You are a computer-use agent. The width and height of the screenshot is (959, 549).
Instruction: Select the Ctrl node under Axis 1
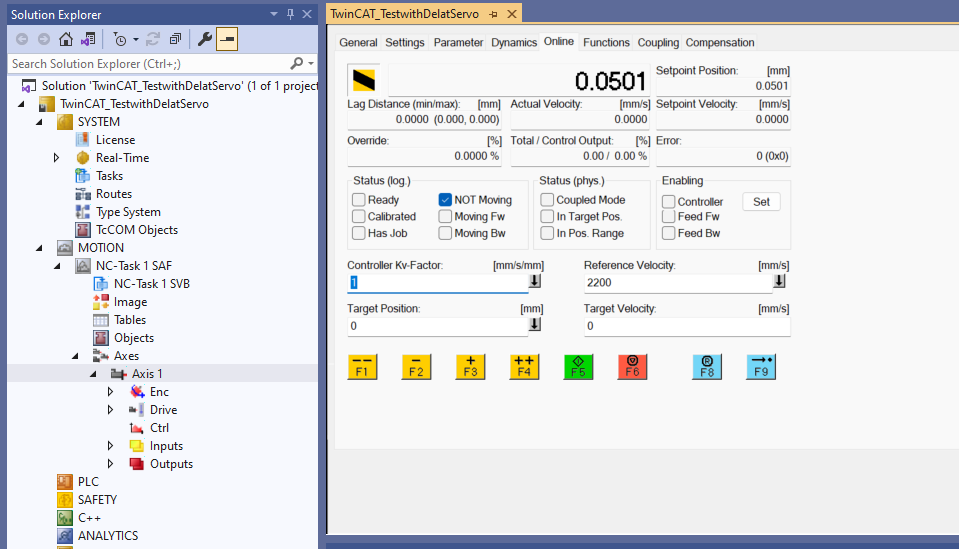coord(159,428)
